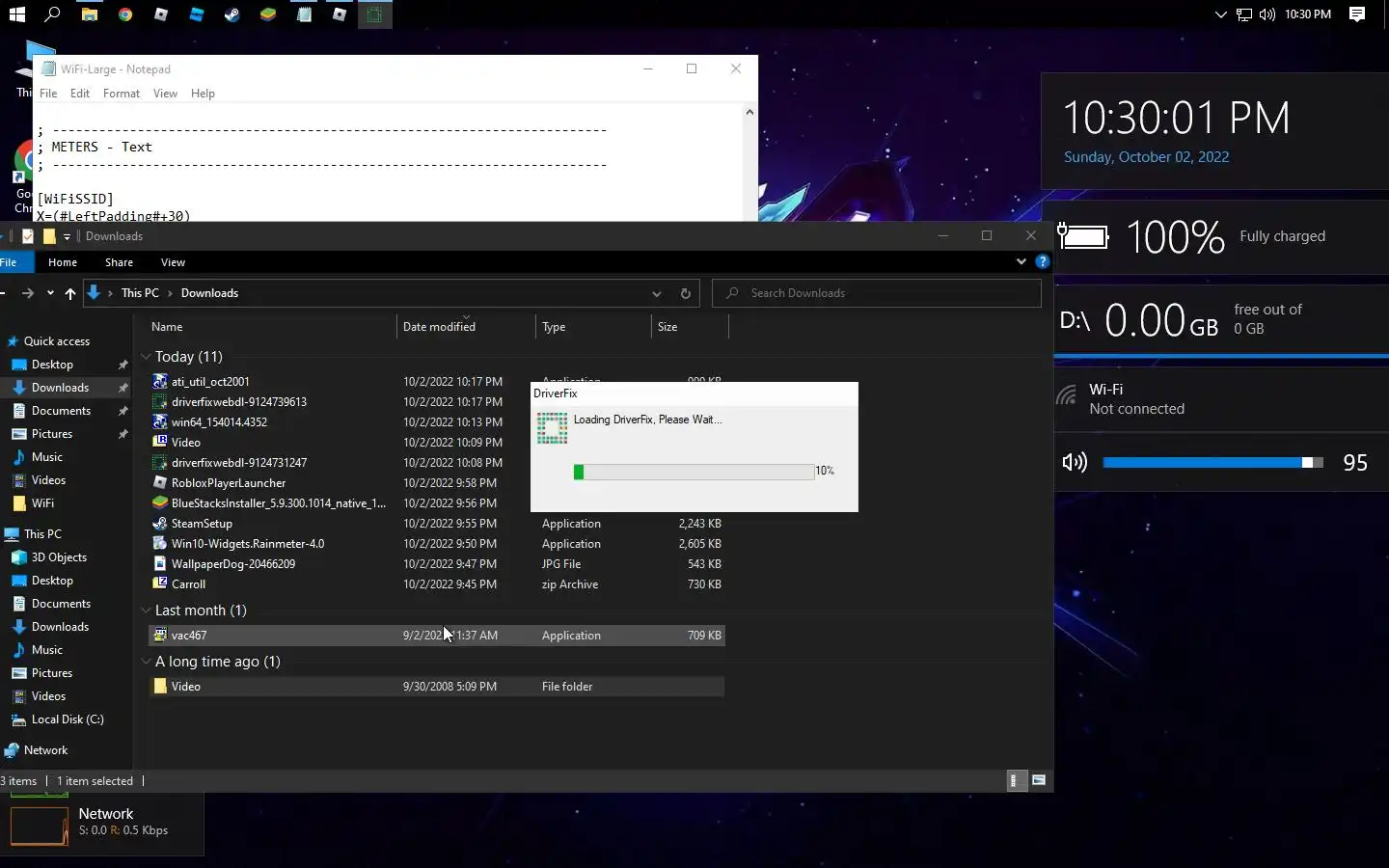
Task: Open File menu in Notepad
Action: (48, 94)
